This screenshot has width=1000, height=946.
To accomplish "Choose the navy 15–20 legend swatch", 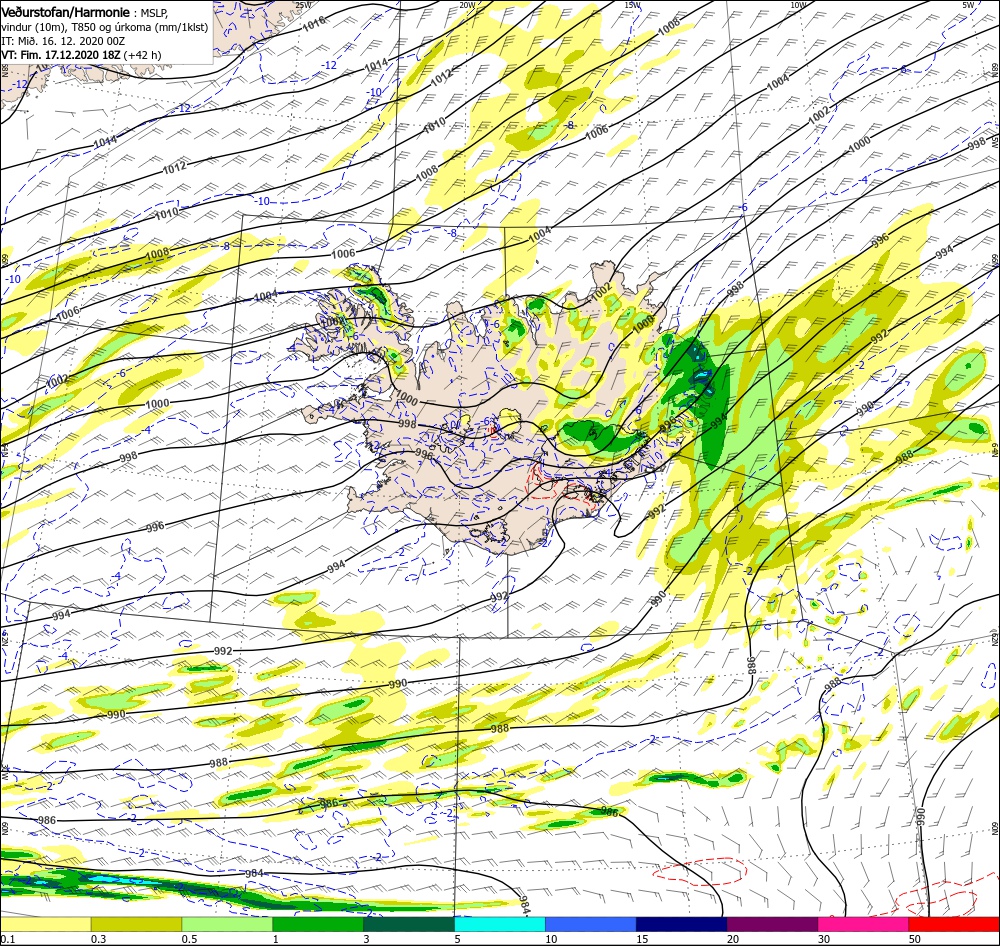I will [x=681, y=925].
